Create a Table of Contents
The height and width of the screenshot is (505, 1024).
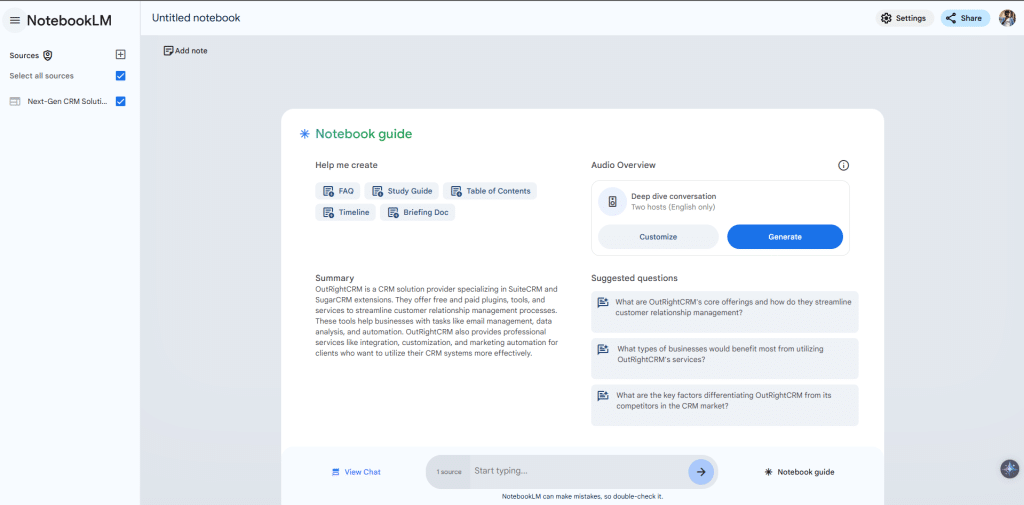(490, 191)
